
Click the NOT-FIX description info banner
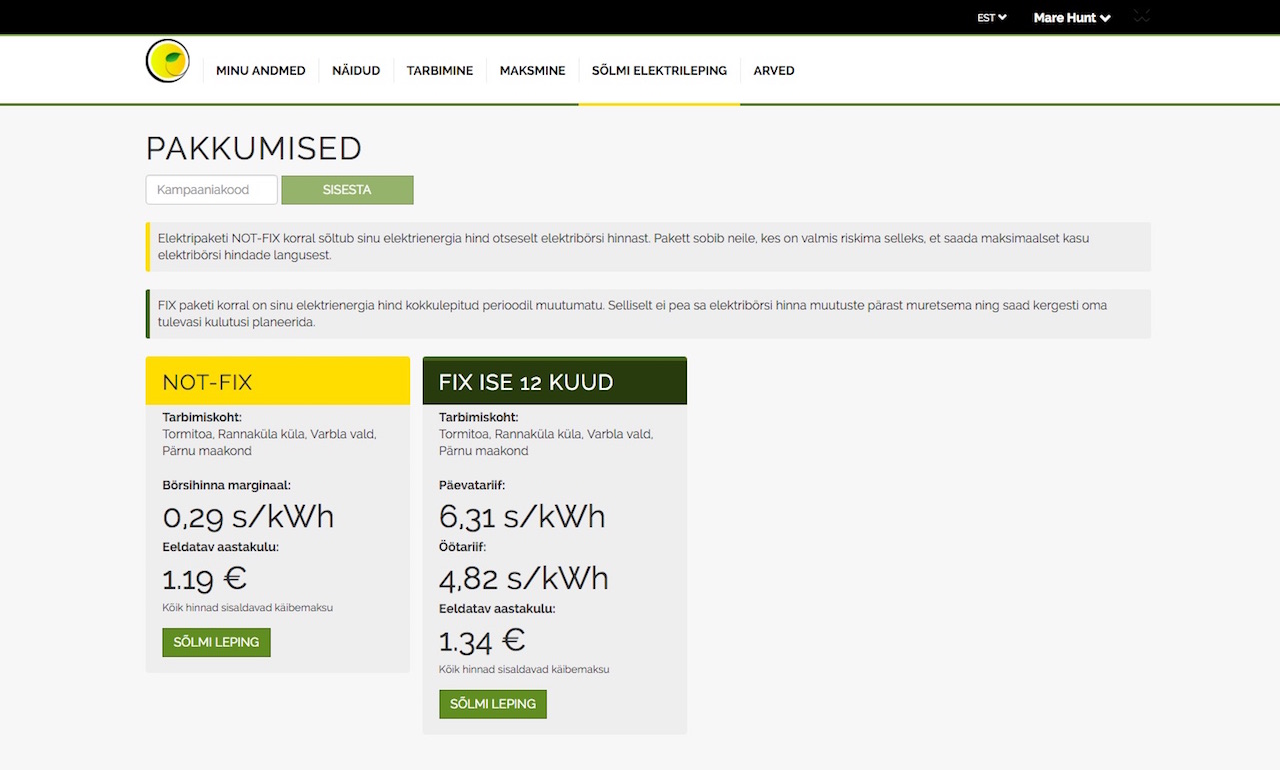tap(648, 246)
